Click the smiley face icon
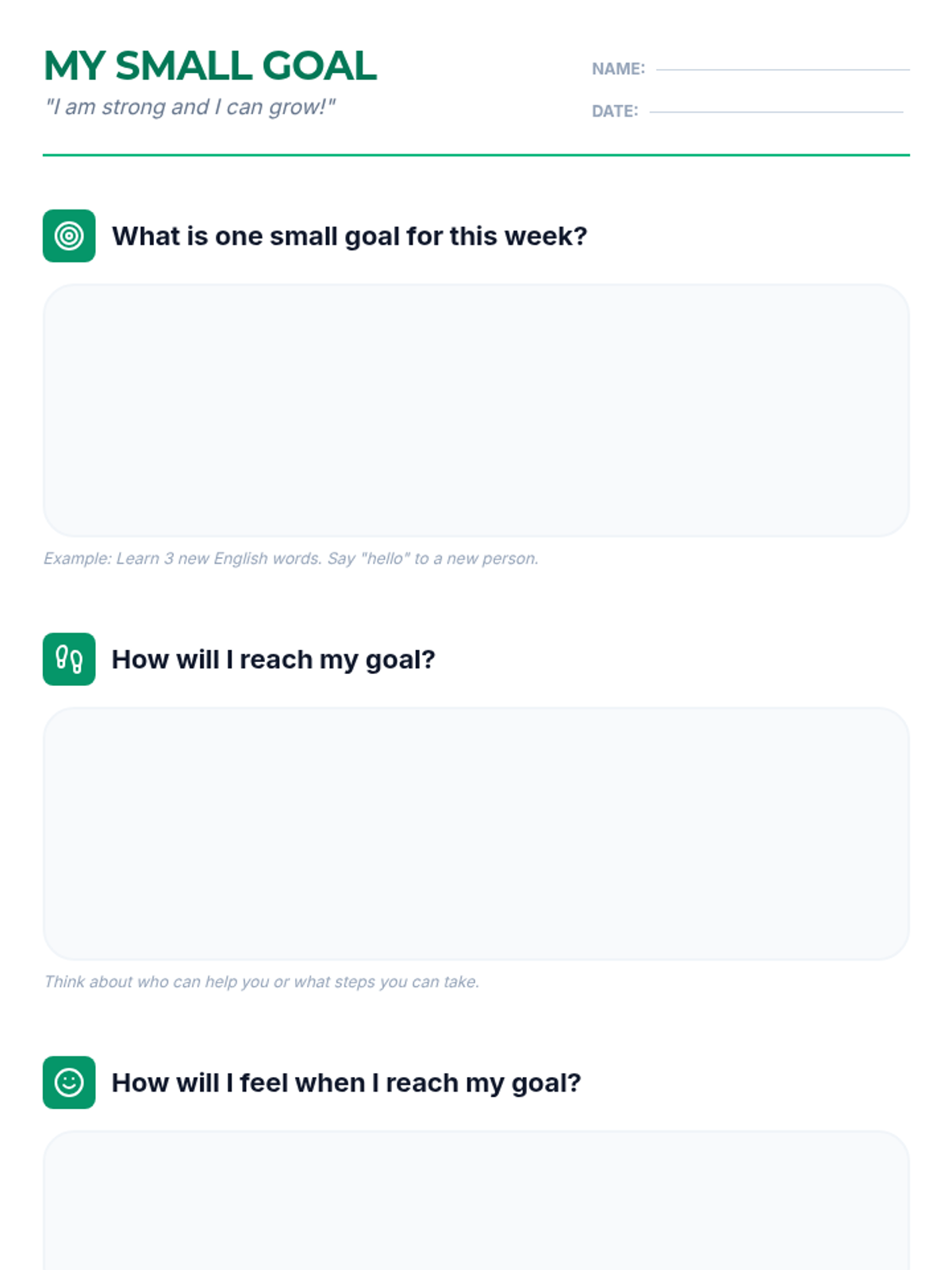 pos(69,1082)
